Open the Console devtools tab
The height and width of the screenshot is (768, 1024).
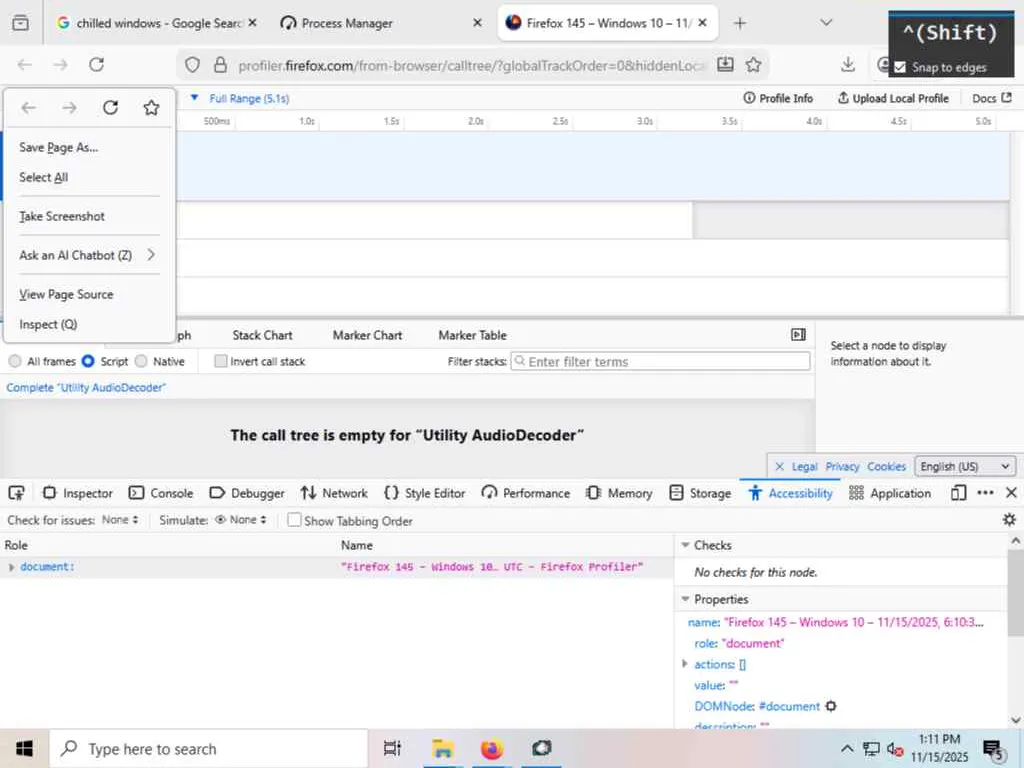161,493
